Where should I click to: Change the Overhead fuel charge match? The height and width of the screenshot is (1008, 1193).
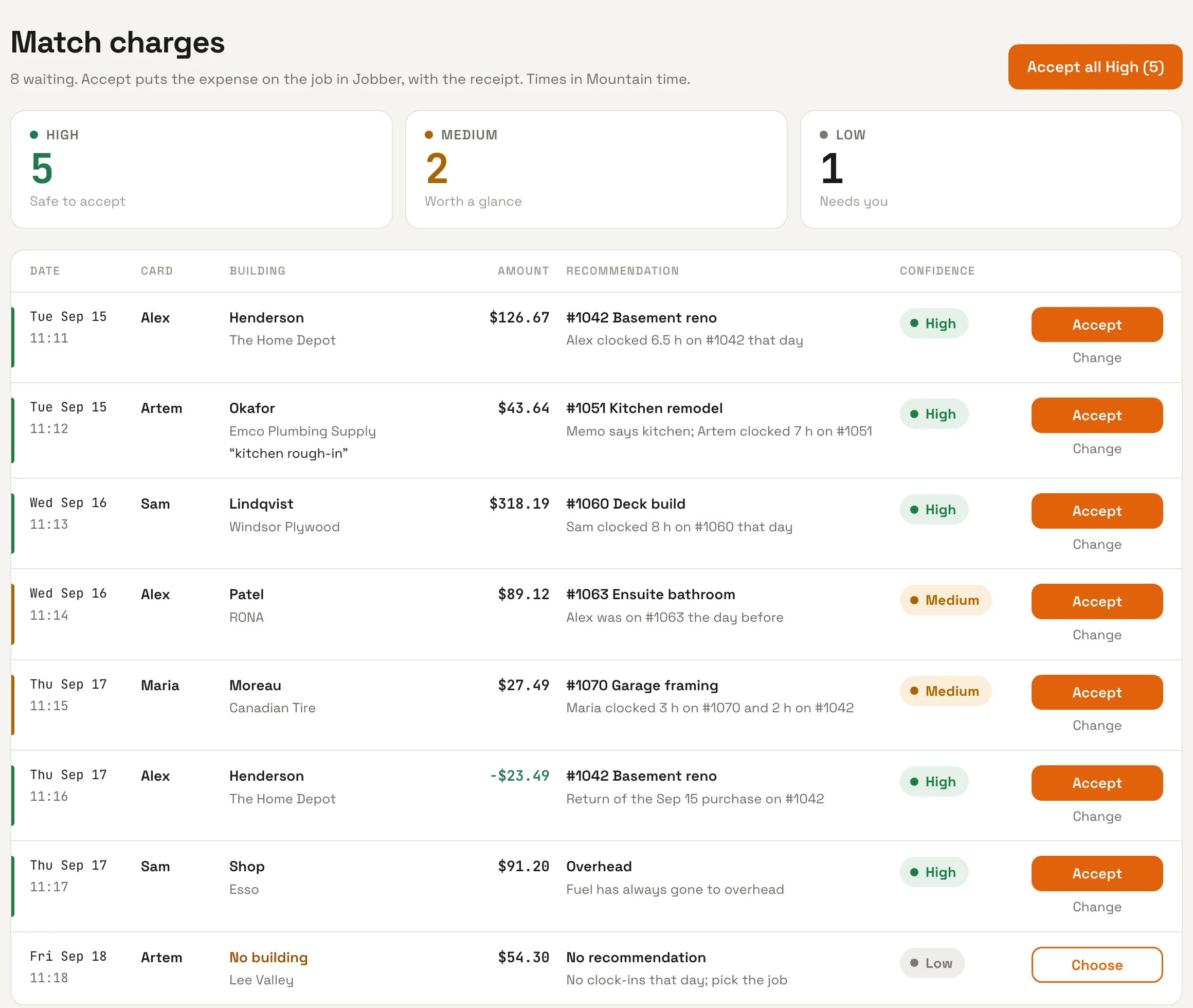[1096, 907]
